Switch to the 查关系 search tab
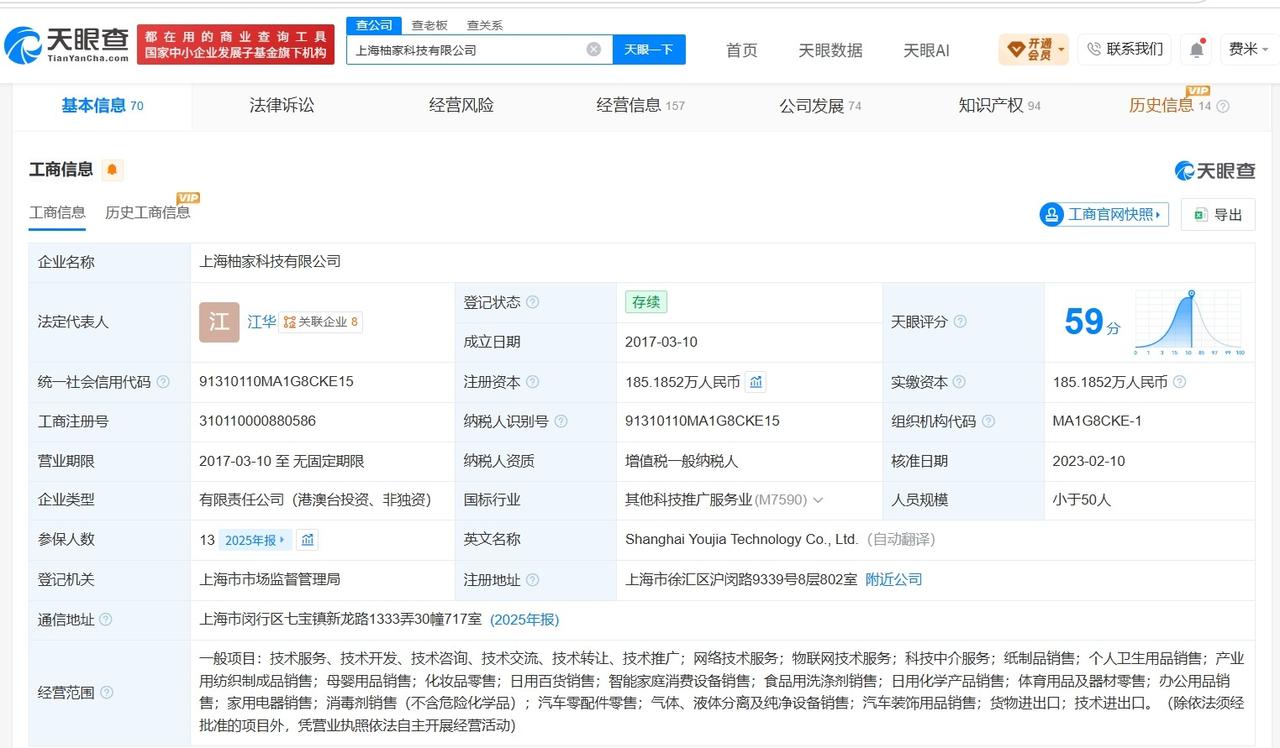The image size is (1280, 748). tap(485, 25)
